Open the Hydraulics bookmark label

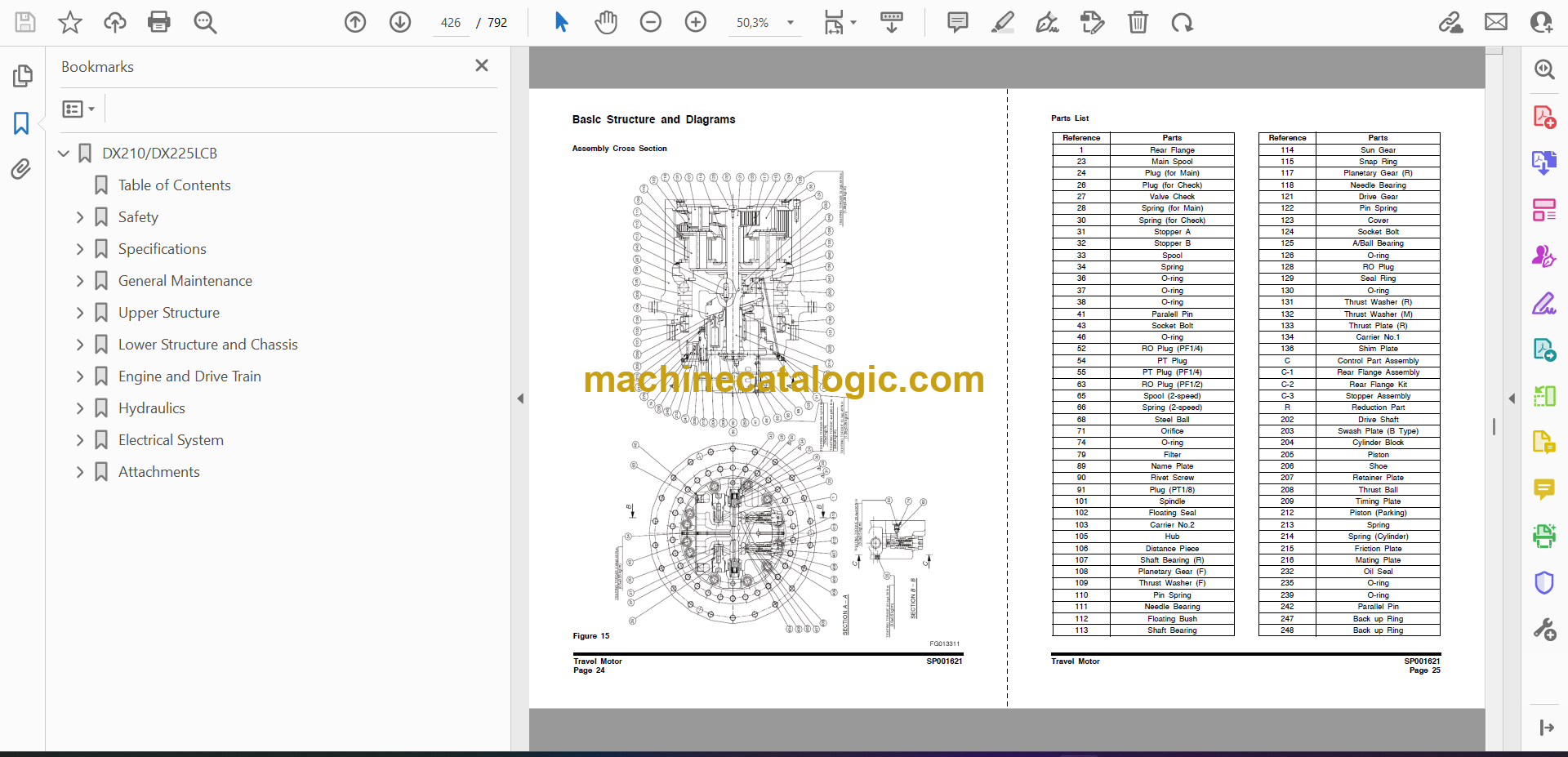click(x=151, y=408)
